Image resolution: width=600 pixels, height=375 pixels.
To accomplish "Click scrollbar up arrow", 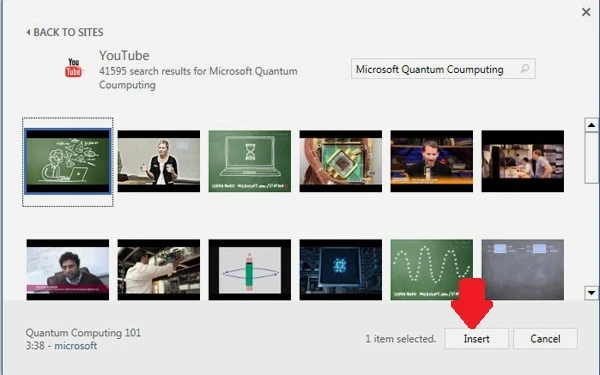I will pyautogui.click(x=591, y=125).
